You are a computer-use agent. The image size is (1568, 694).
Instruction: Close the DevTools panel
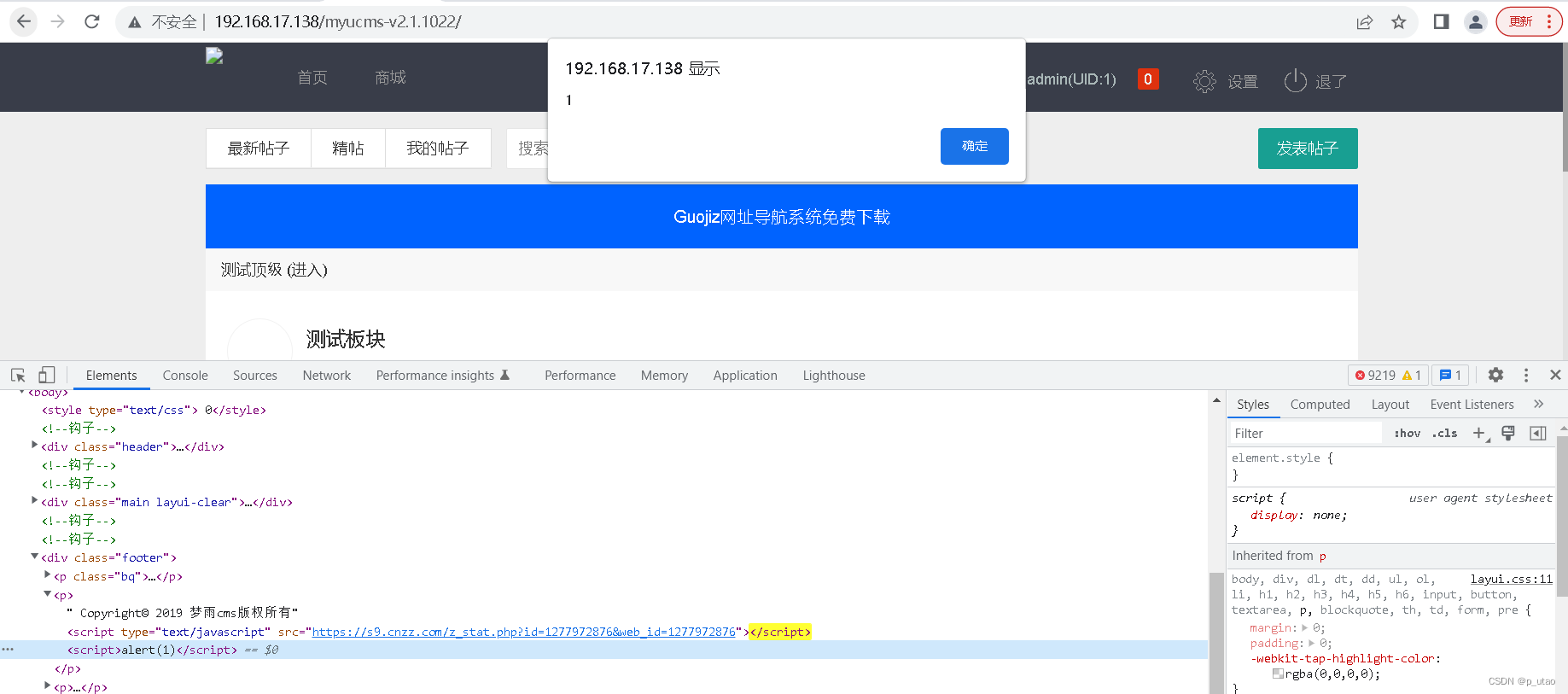click(x=1555, y=375)
